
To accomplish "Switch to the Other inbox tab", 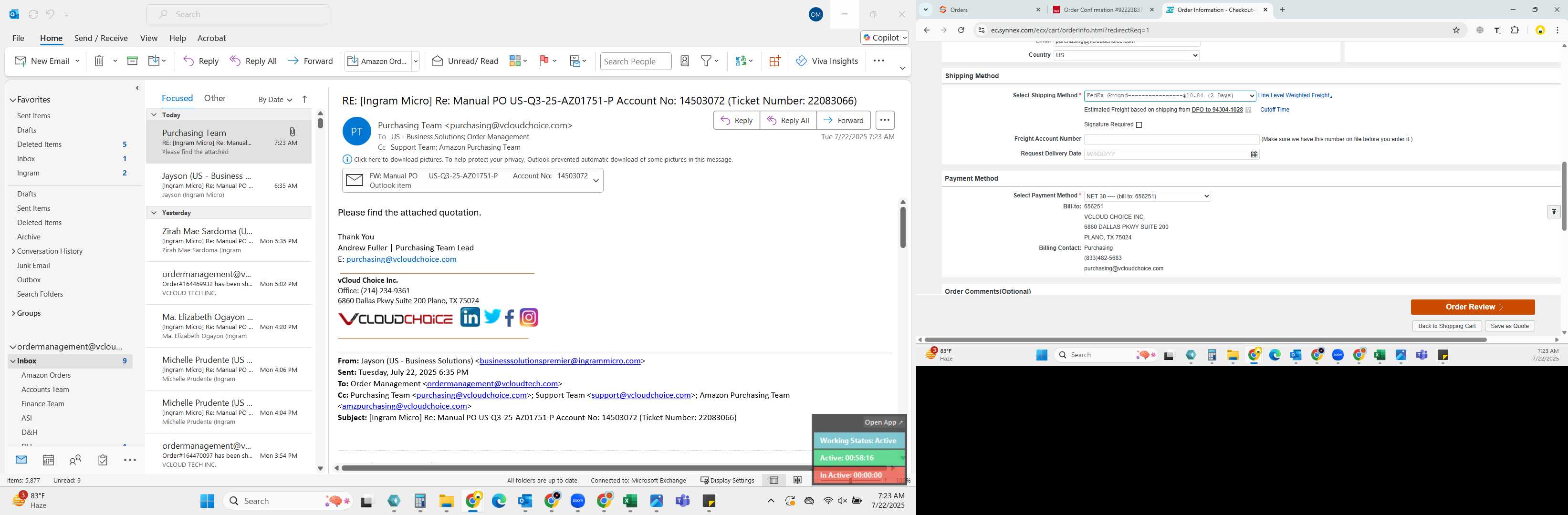I will 215,98.
